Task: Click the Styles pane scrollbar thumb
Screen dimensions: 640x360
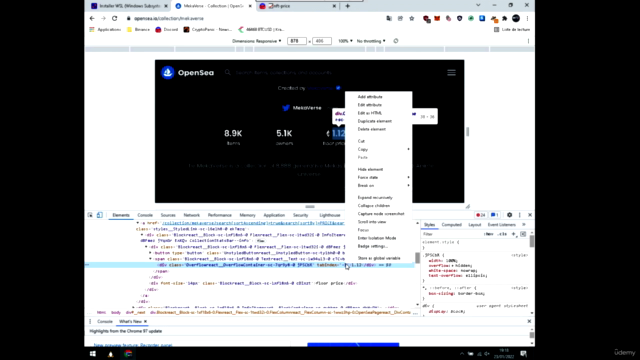Action: [531, 241]
